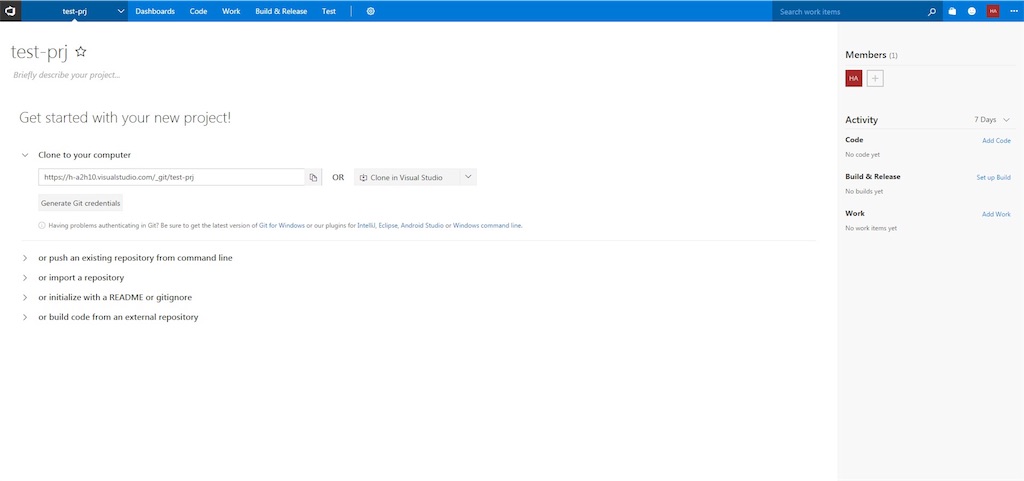Copy the clone URL to clipboard
The height and width of the screenshot is (481, 1024).
coord(313,178)
